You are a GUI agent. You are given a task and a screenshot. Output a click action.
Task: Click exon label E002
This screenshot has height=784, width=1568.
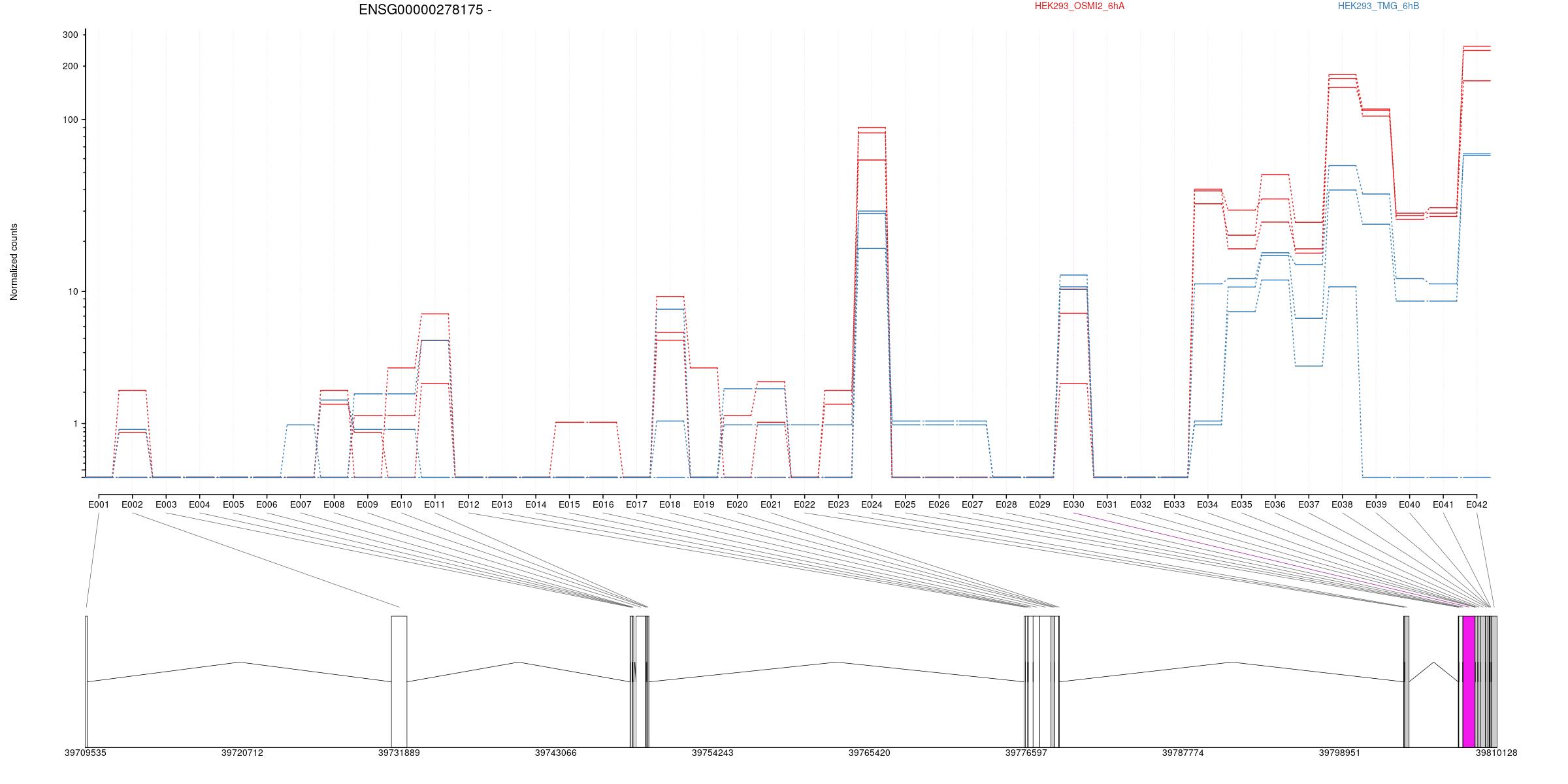(132, 504)
